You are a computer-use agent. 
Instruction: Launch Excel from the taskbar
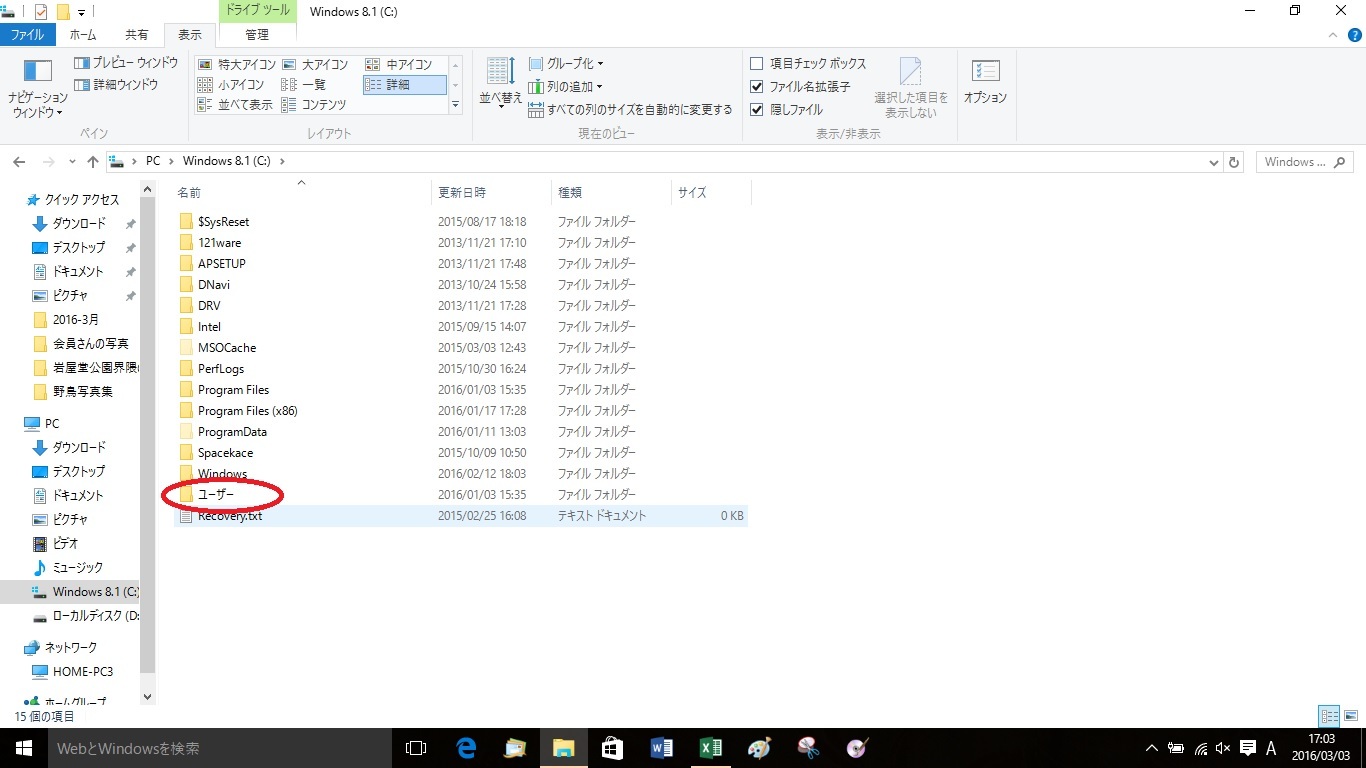pos(711,748)
